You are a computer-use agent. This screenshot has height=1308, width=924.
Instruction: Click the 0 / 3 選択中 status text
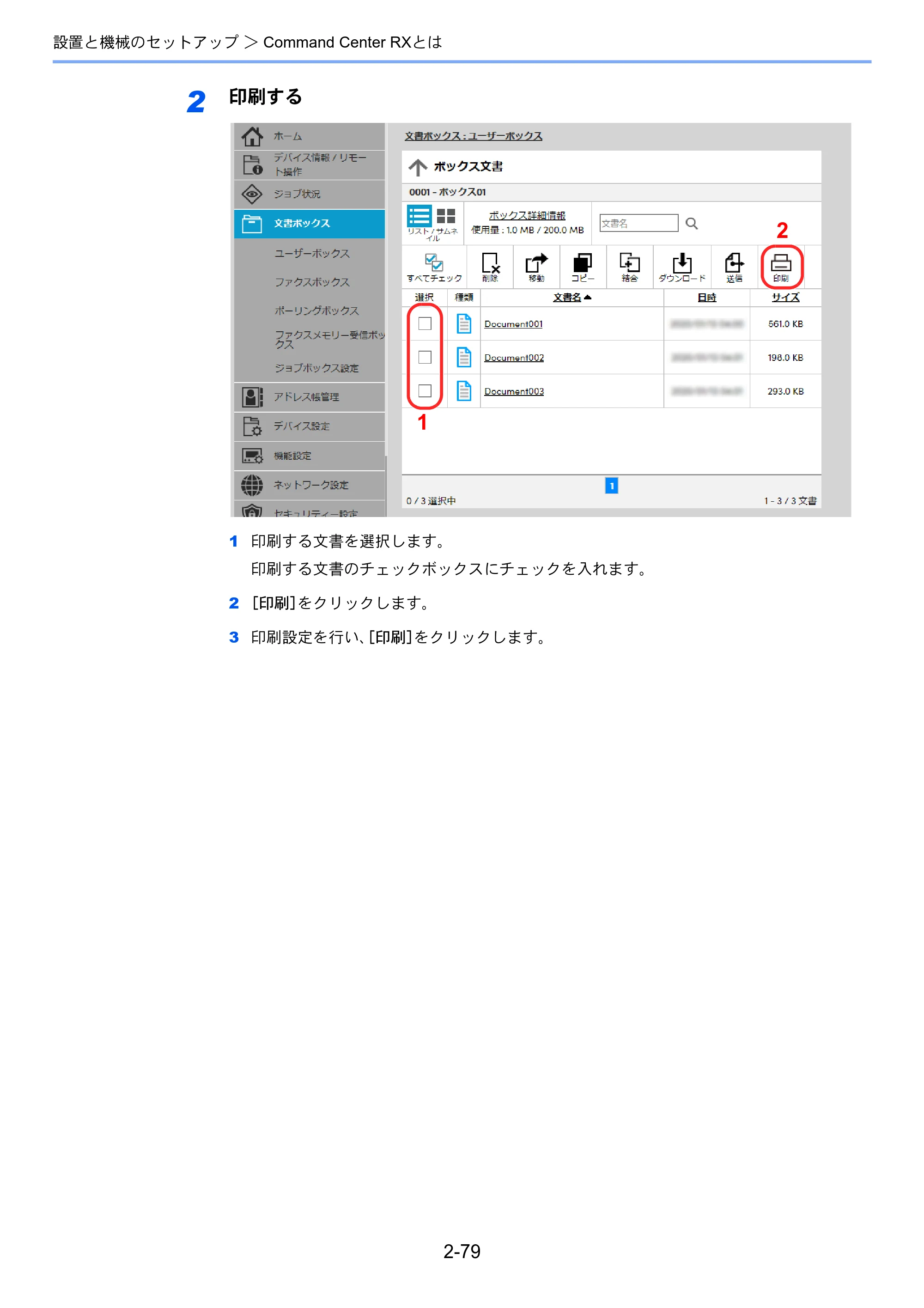pos(431,501)
